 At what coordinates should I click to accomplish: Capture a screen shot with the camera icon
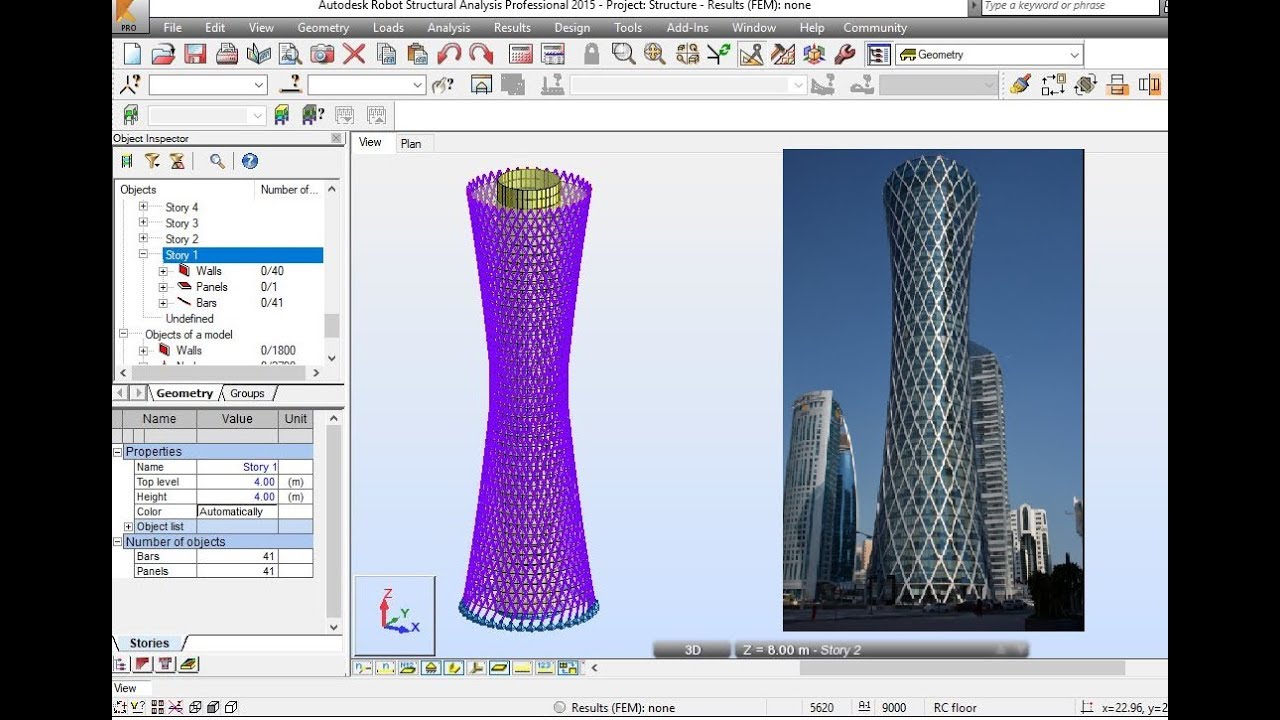click(322, 54)
